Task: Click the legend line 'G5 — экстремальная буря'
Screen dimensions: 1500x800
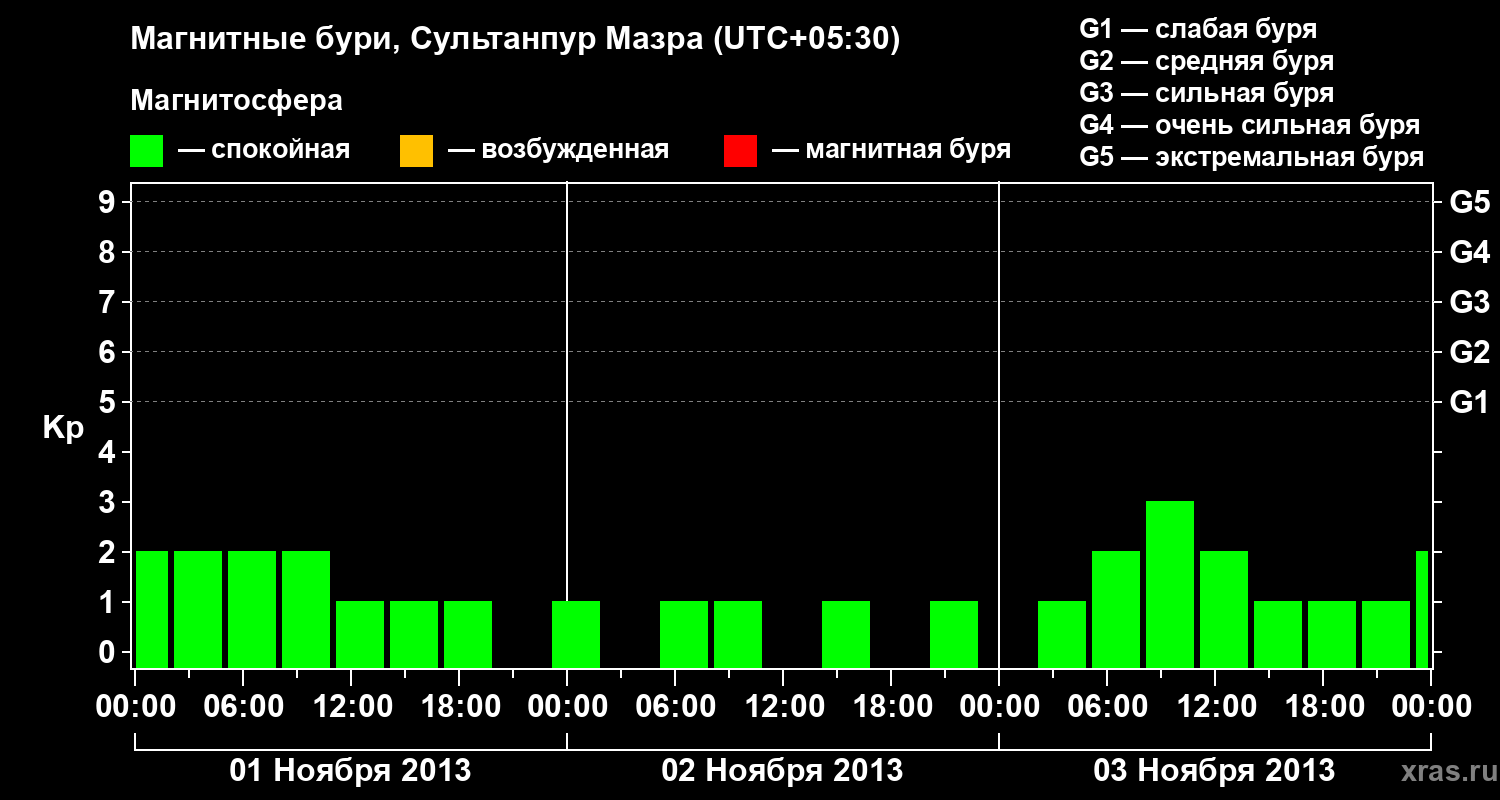Action: click(x=1252, y=157)
